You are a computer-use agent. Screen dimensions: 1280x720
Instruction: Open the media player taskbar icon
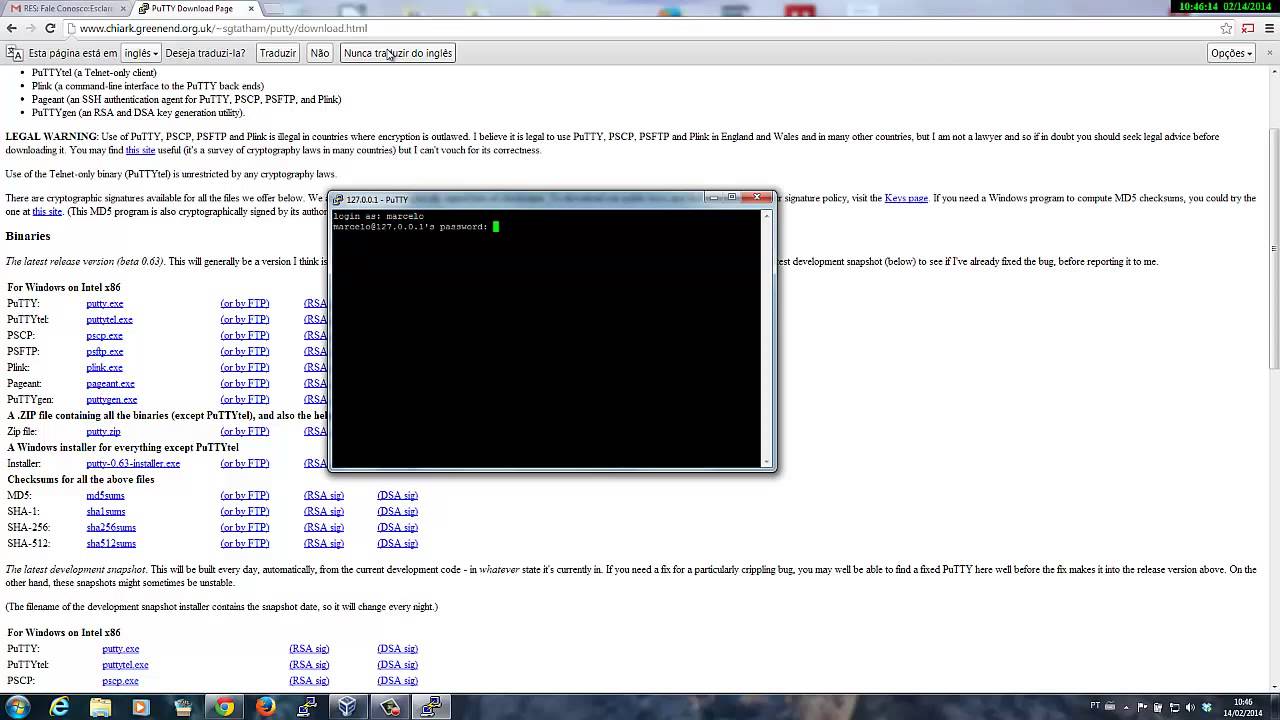140,706
